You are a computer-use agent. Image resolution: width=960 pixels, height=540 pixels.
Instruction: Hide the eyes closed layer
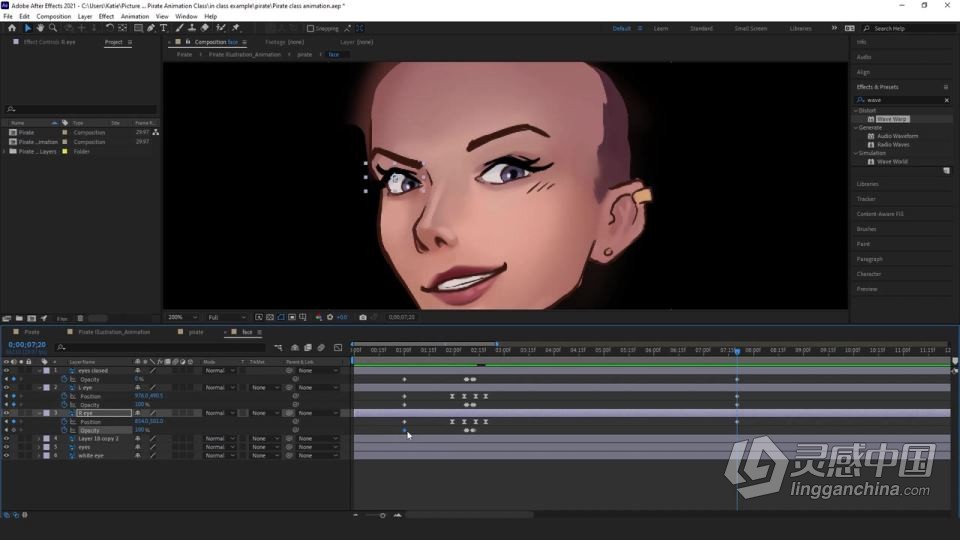click(6, 370)
